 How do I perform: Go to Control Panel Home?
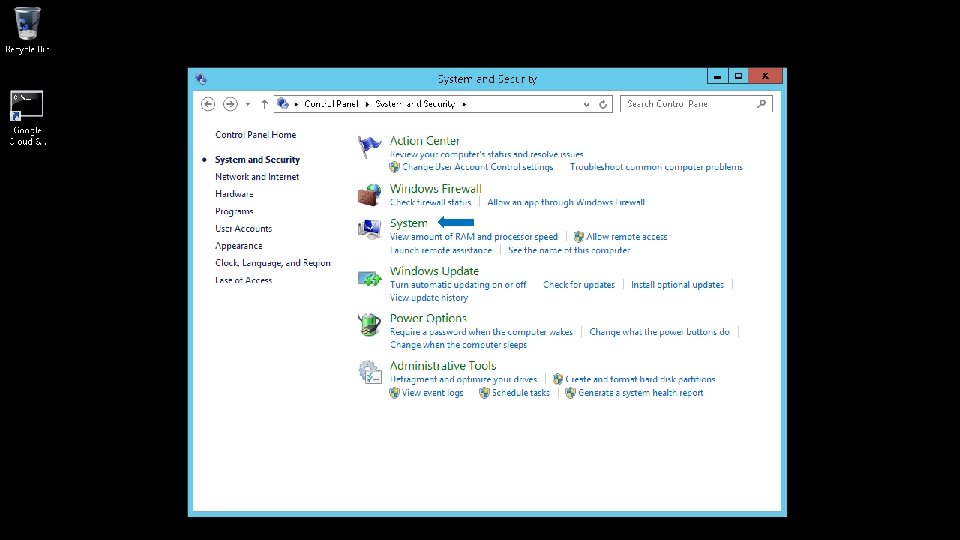[x=255, y=135]
